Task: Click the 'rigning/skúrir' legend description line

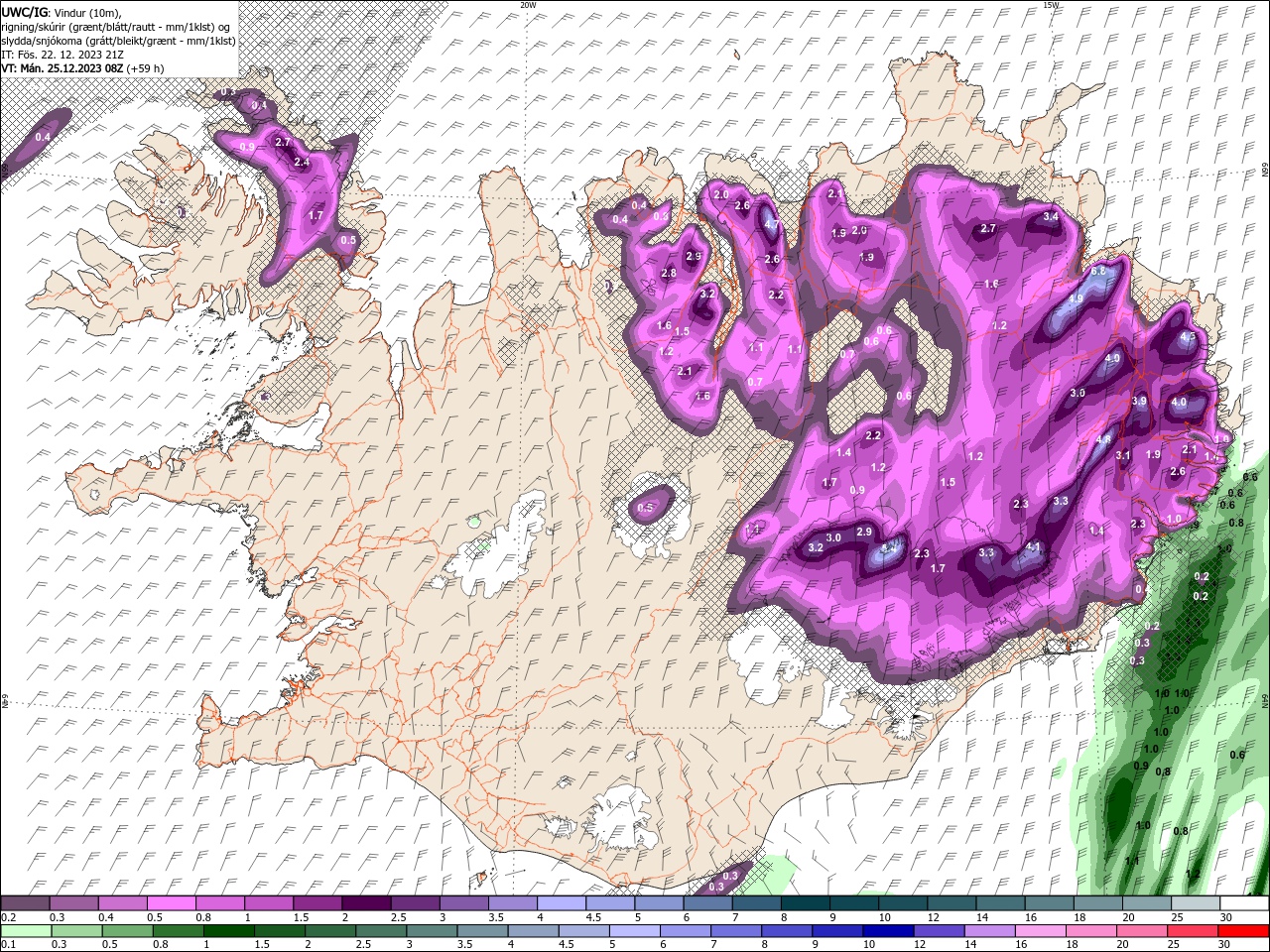Action: (x=115, y=27)
